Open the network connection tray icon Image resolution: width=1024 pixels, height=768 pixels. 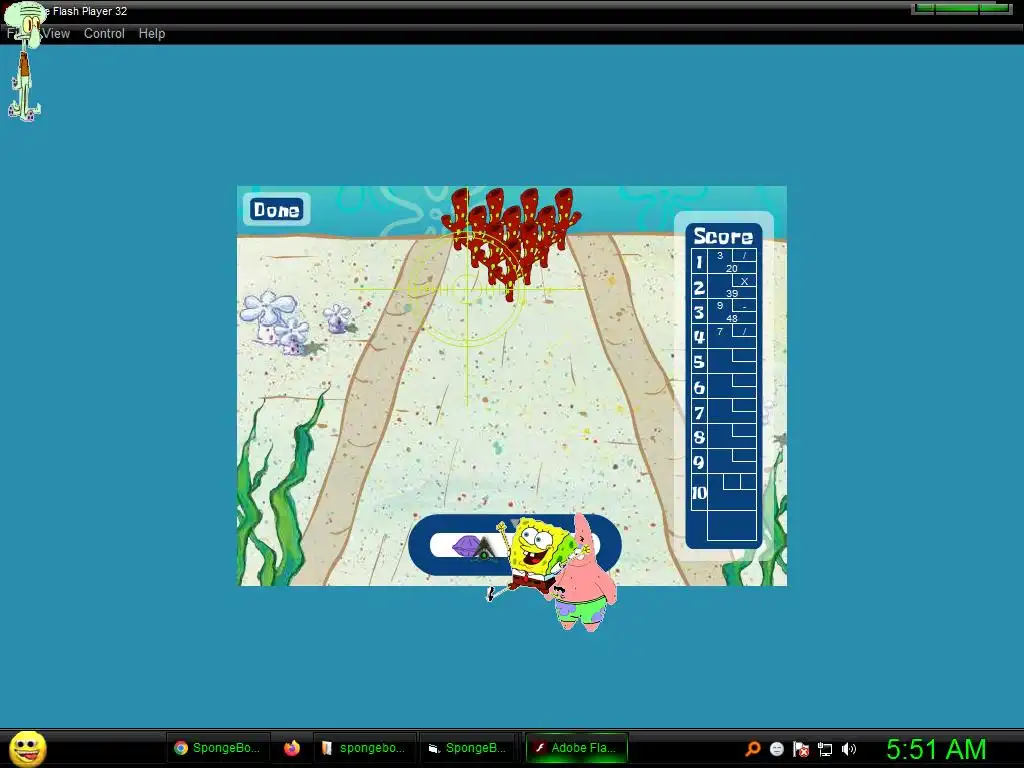(x=825, y=749)
